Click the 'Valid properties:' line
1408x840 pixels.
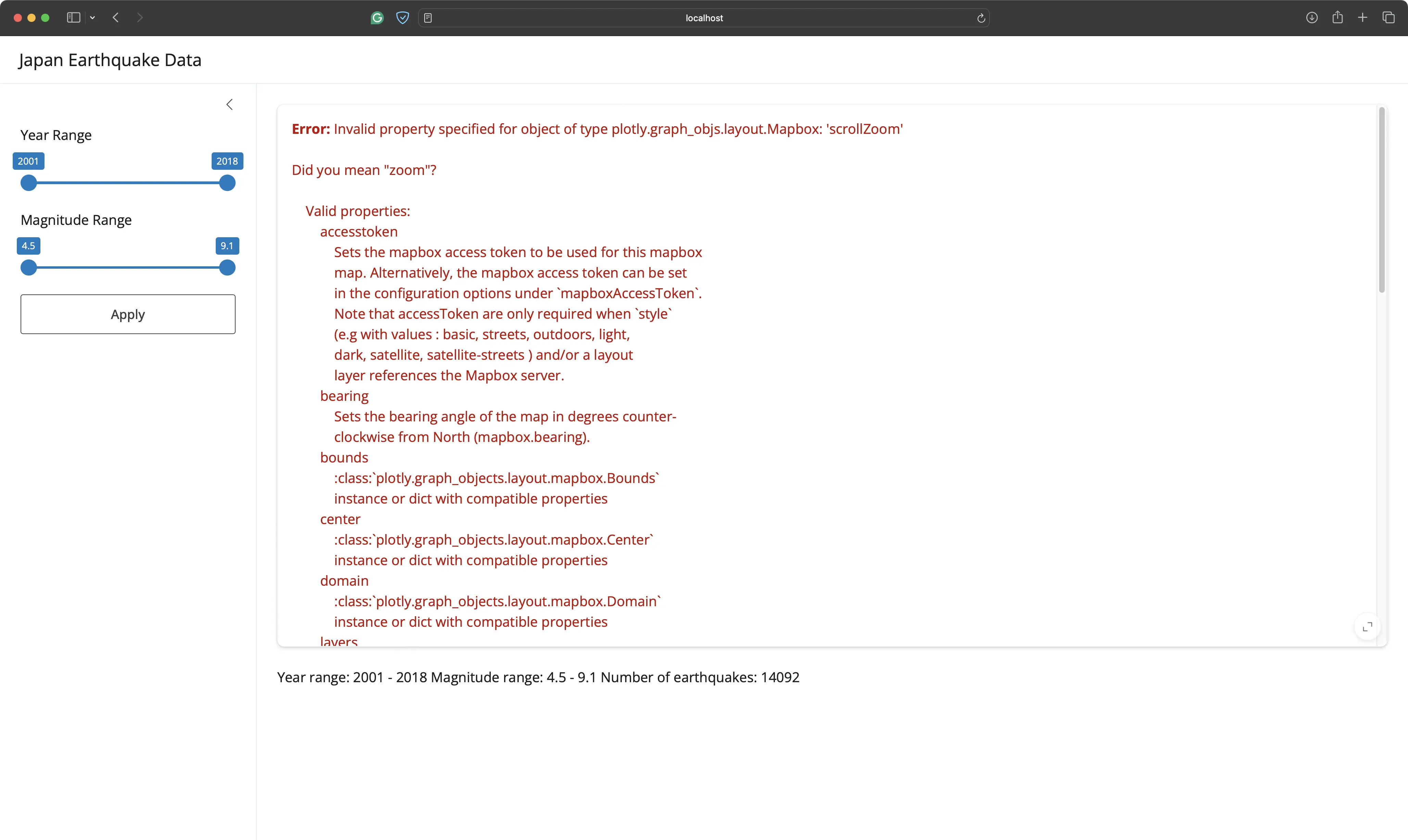point(358,211)
